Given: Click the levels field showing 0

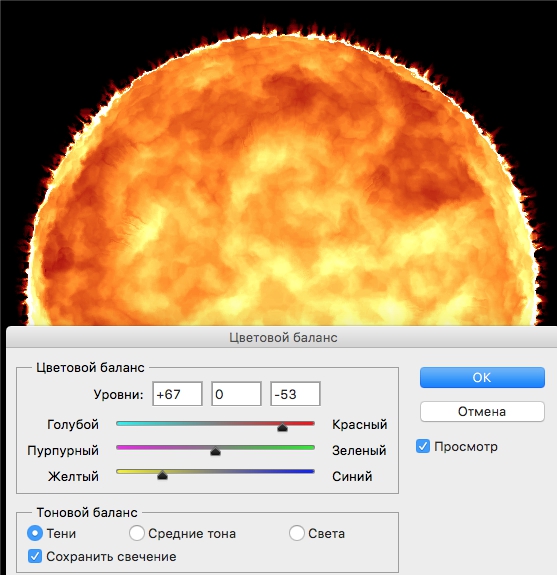Looking at the screenshot, I should [x=236, y=394].
